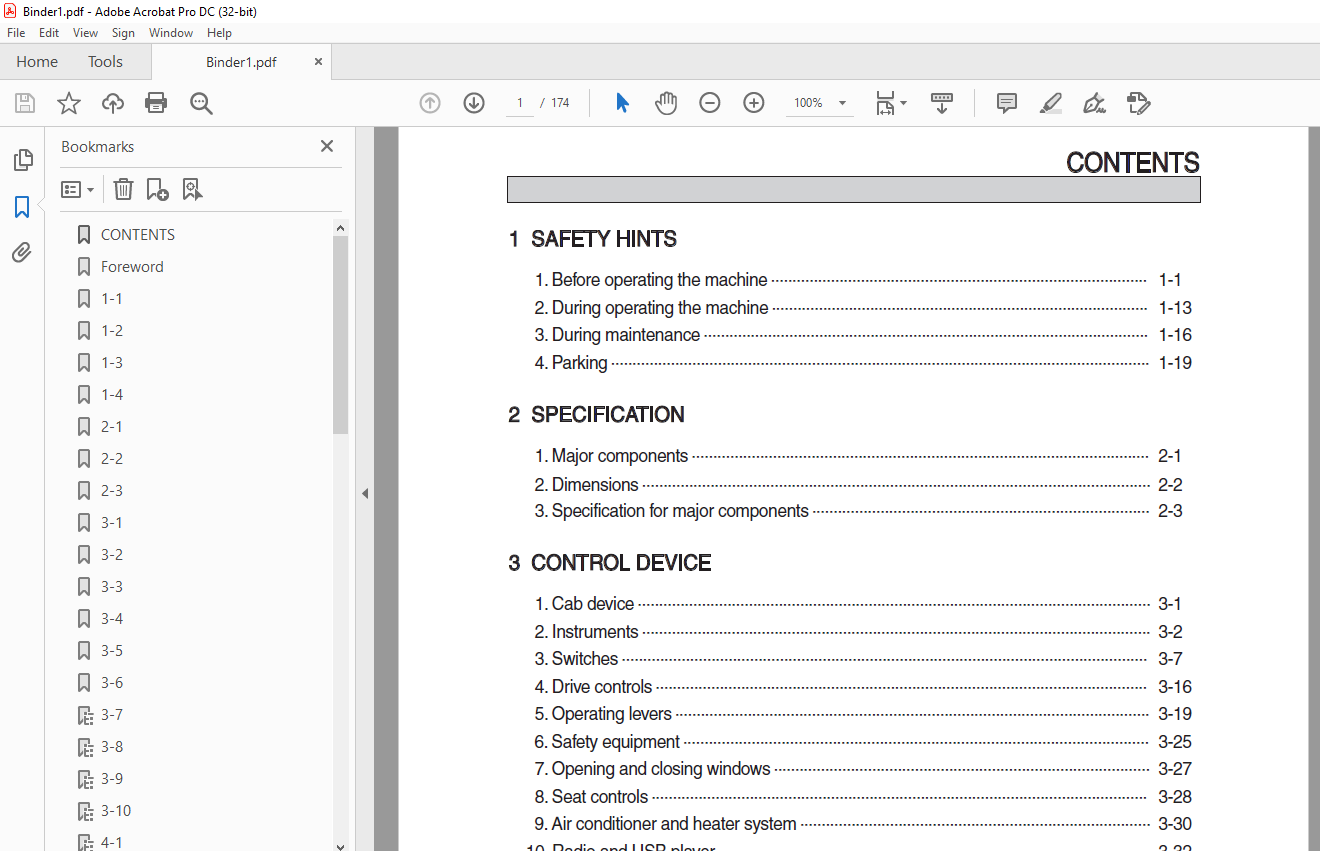This screenshot has height=851, width=1320.
Task: Add a new bookmark icon
Action: 157,189
